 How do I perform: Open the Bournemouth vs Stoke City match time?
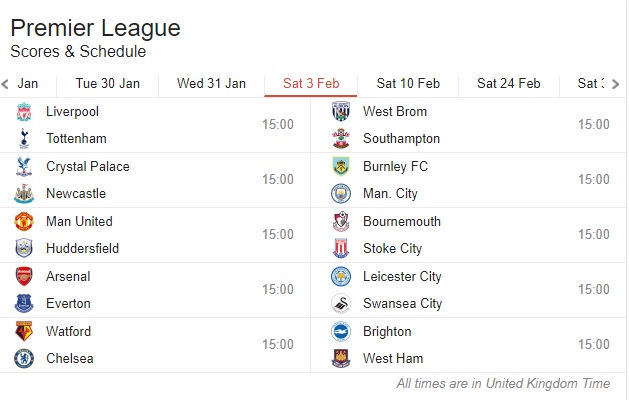pos(594,235)
